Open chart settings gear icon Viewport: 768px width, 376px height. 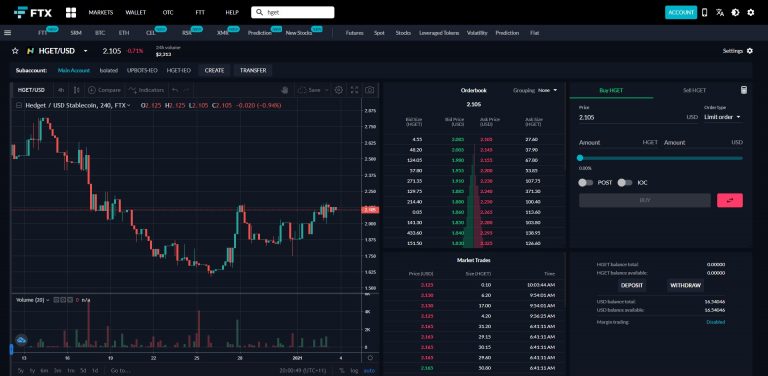click(x=338, y=90)
